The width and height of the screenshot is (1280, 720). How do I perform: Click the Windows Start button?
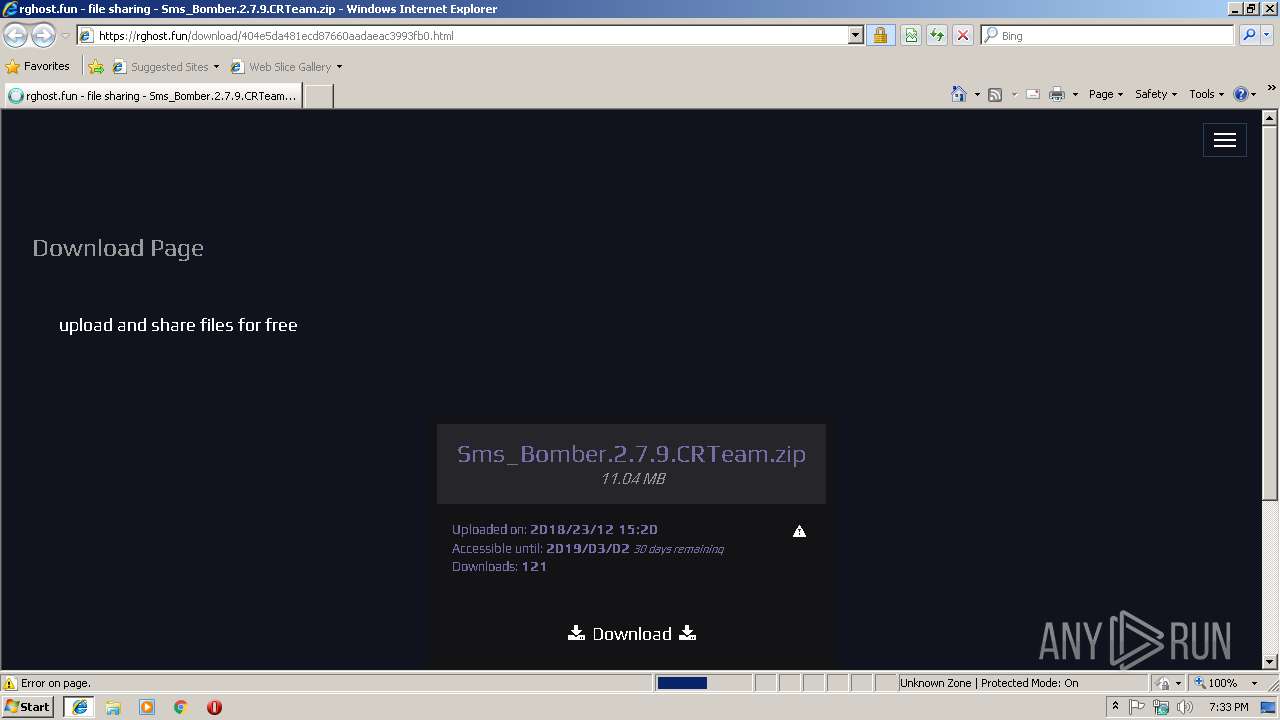point(28,707)
